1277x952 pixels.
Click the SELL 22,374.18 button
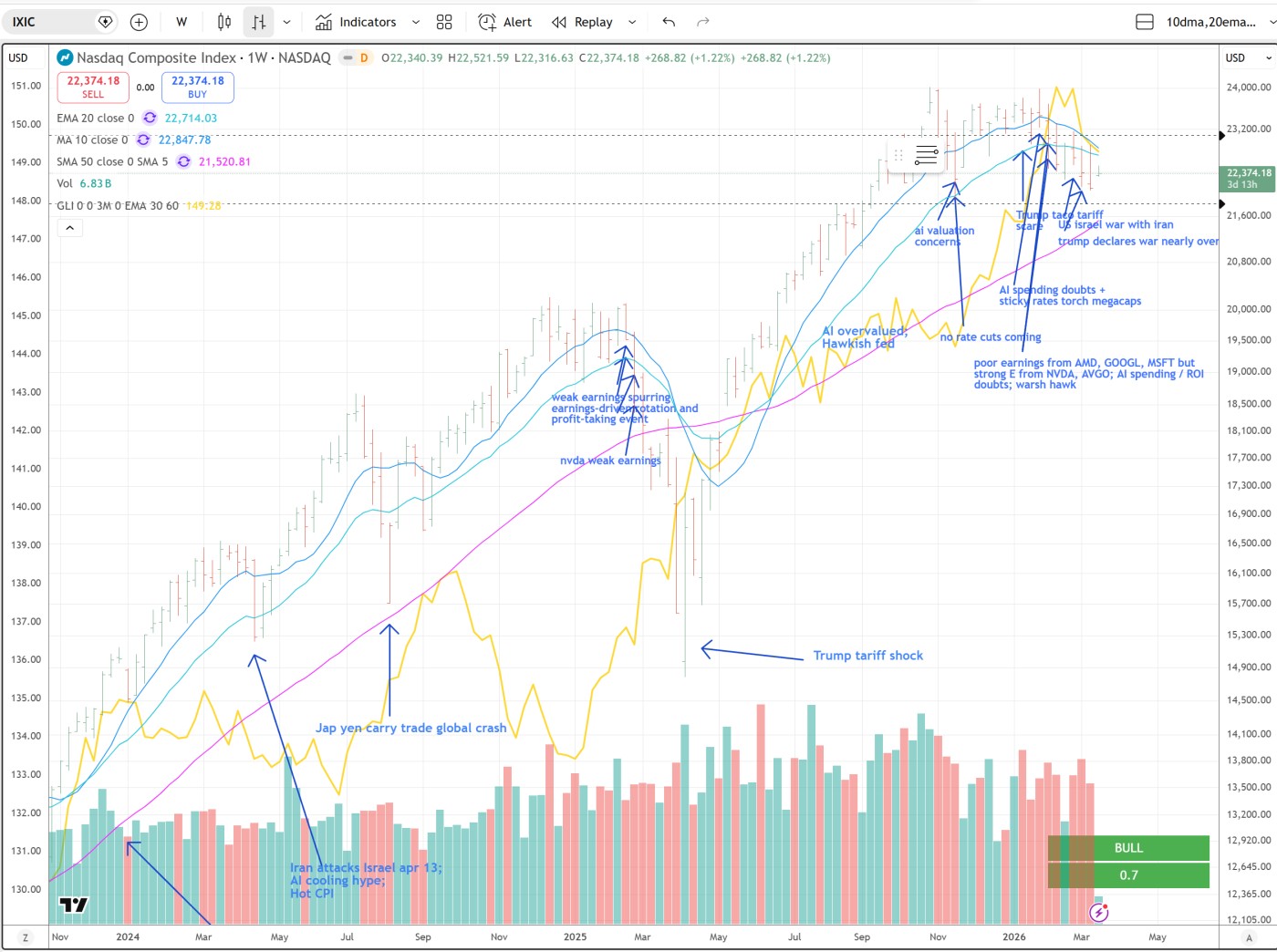[93, 87]
